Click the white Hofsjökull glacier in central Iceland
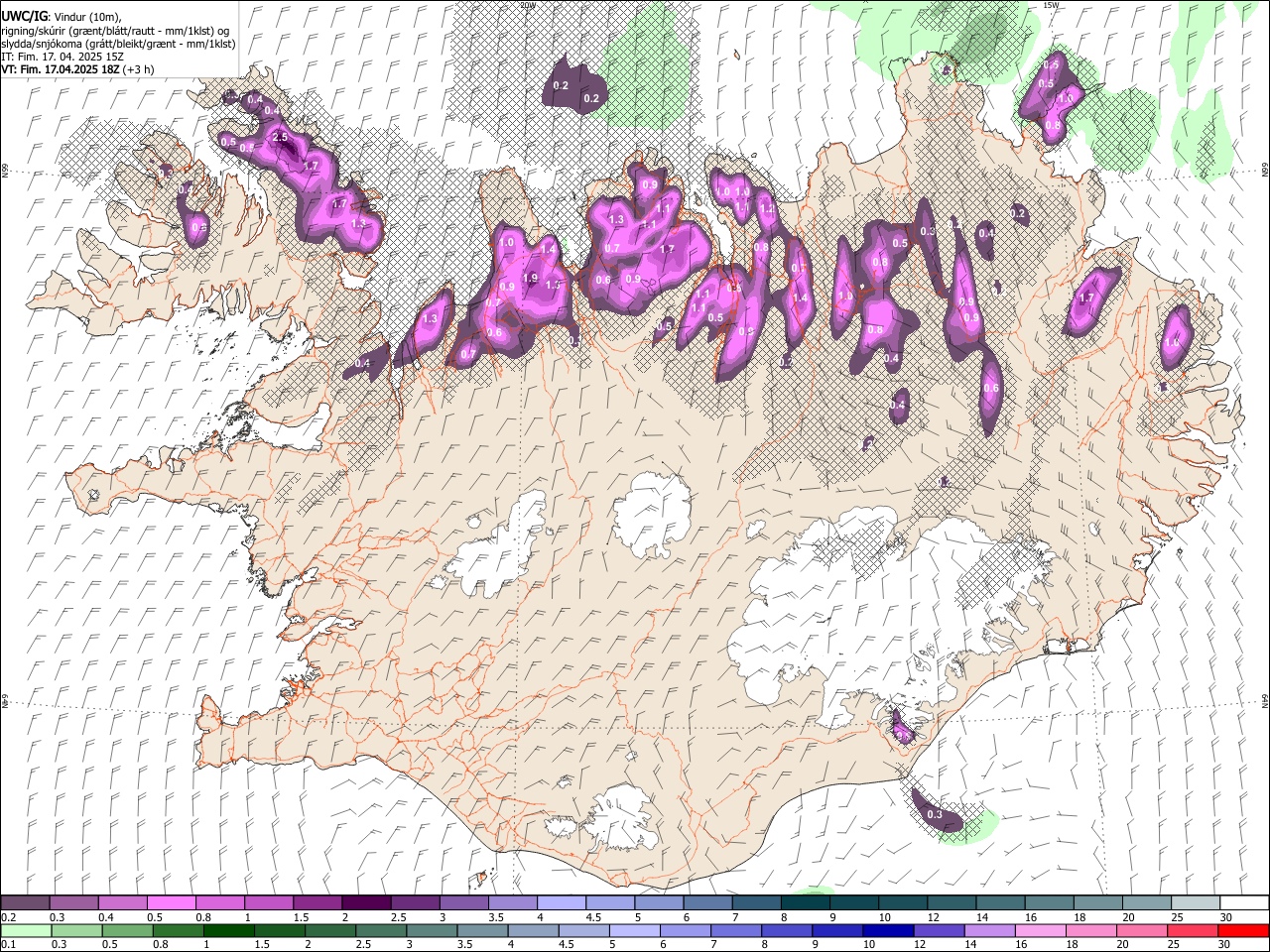This screenshot has width=1270, height=952. point(652,516)
